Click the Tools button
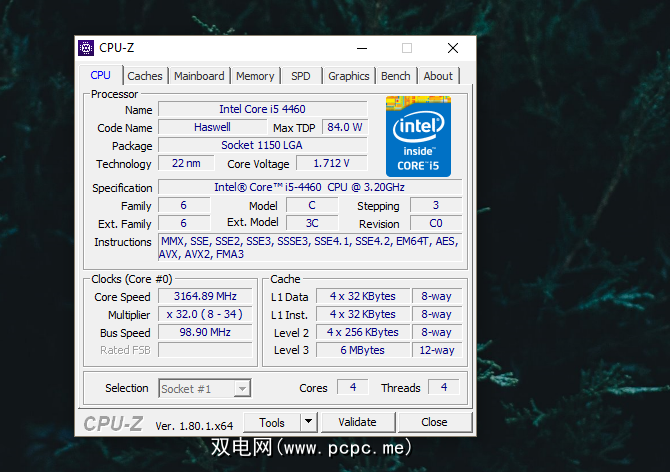The image size is (670, 472). coord(272,422)
